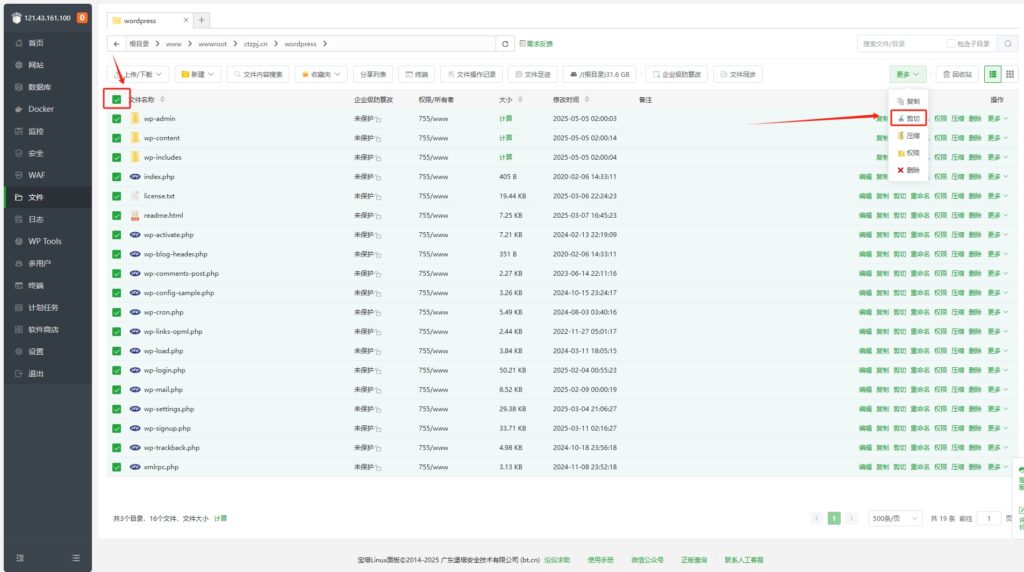The image size is (1024, 572).
Task: Open the 终端 terminal icon in sidebar
Action: (x=19, y=285)
